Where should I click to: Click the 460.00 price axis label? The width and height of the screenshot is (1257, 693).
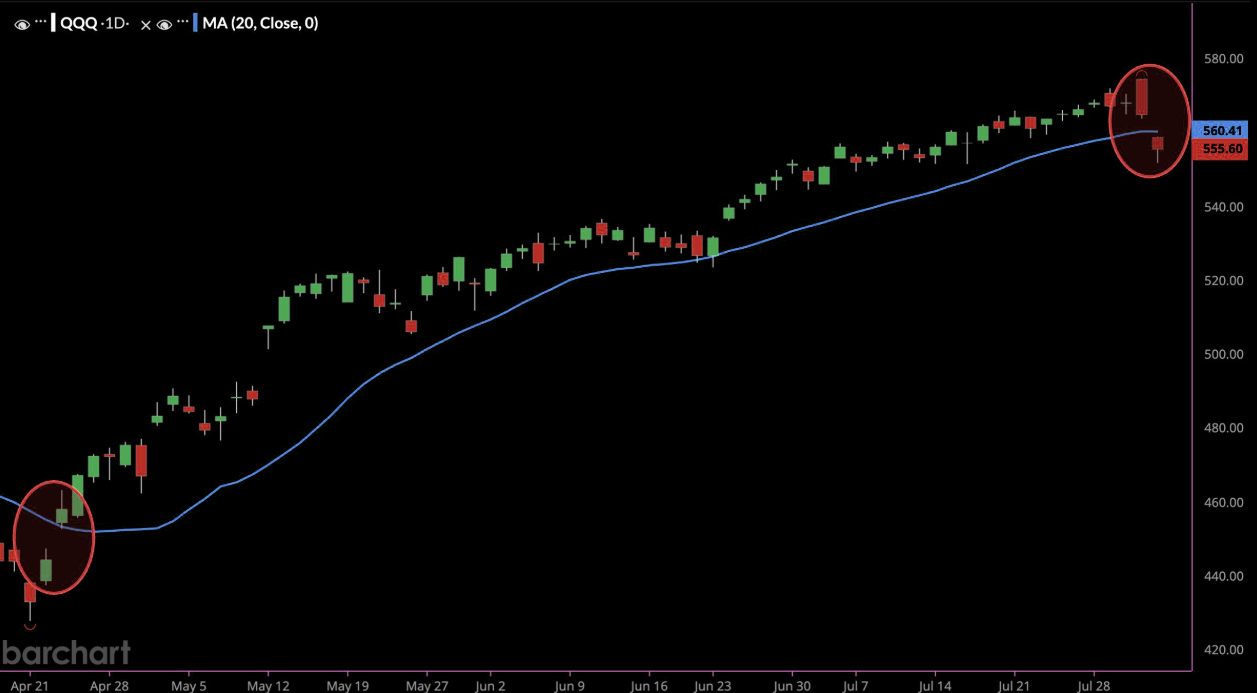click(1223, 503)
